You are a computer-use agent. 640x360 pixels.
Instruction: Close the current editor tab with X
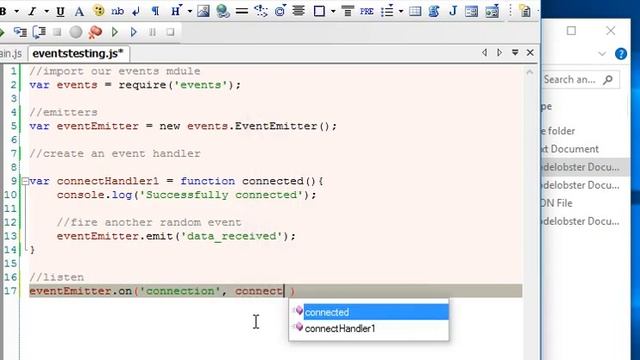(530, 53)
